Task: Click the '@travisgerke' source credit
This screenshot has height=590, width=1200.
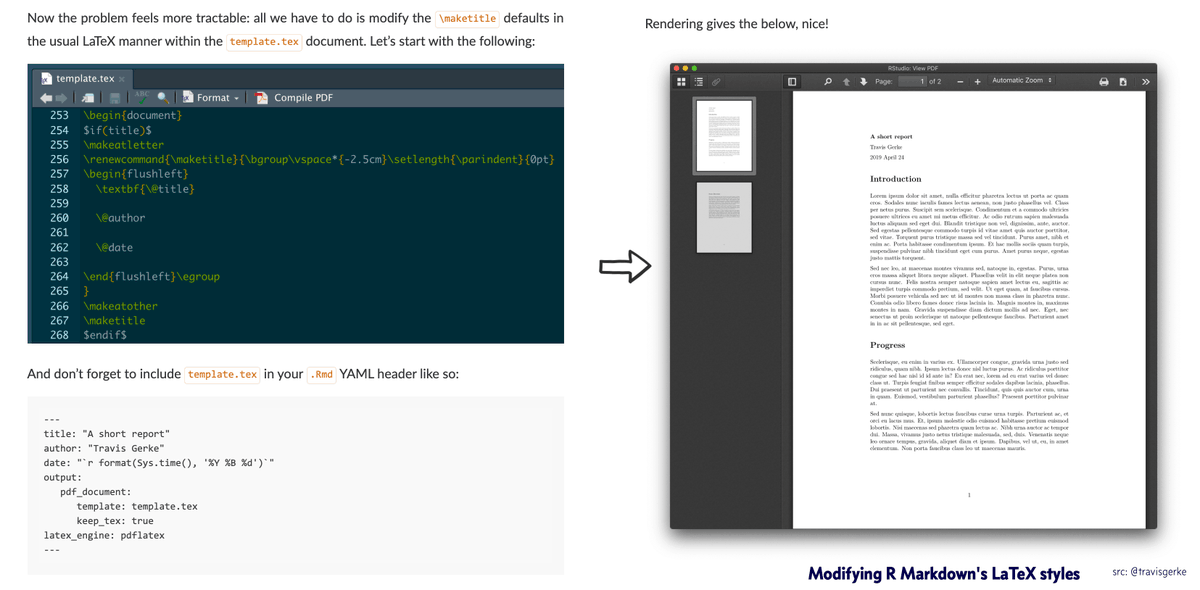Action: 1158,572
